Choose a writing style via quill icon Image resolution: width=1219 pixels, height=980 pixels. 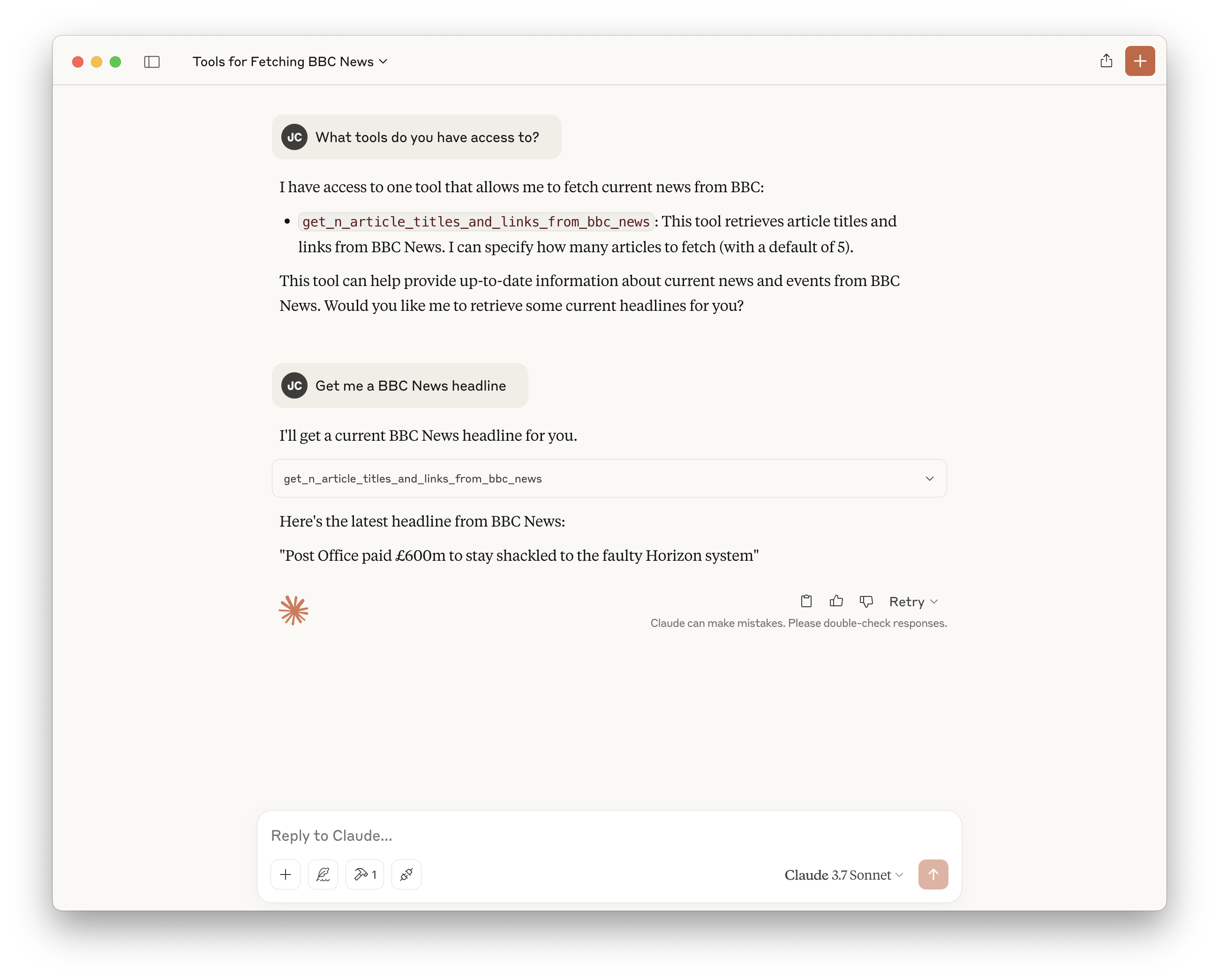click(323, 874)
